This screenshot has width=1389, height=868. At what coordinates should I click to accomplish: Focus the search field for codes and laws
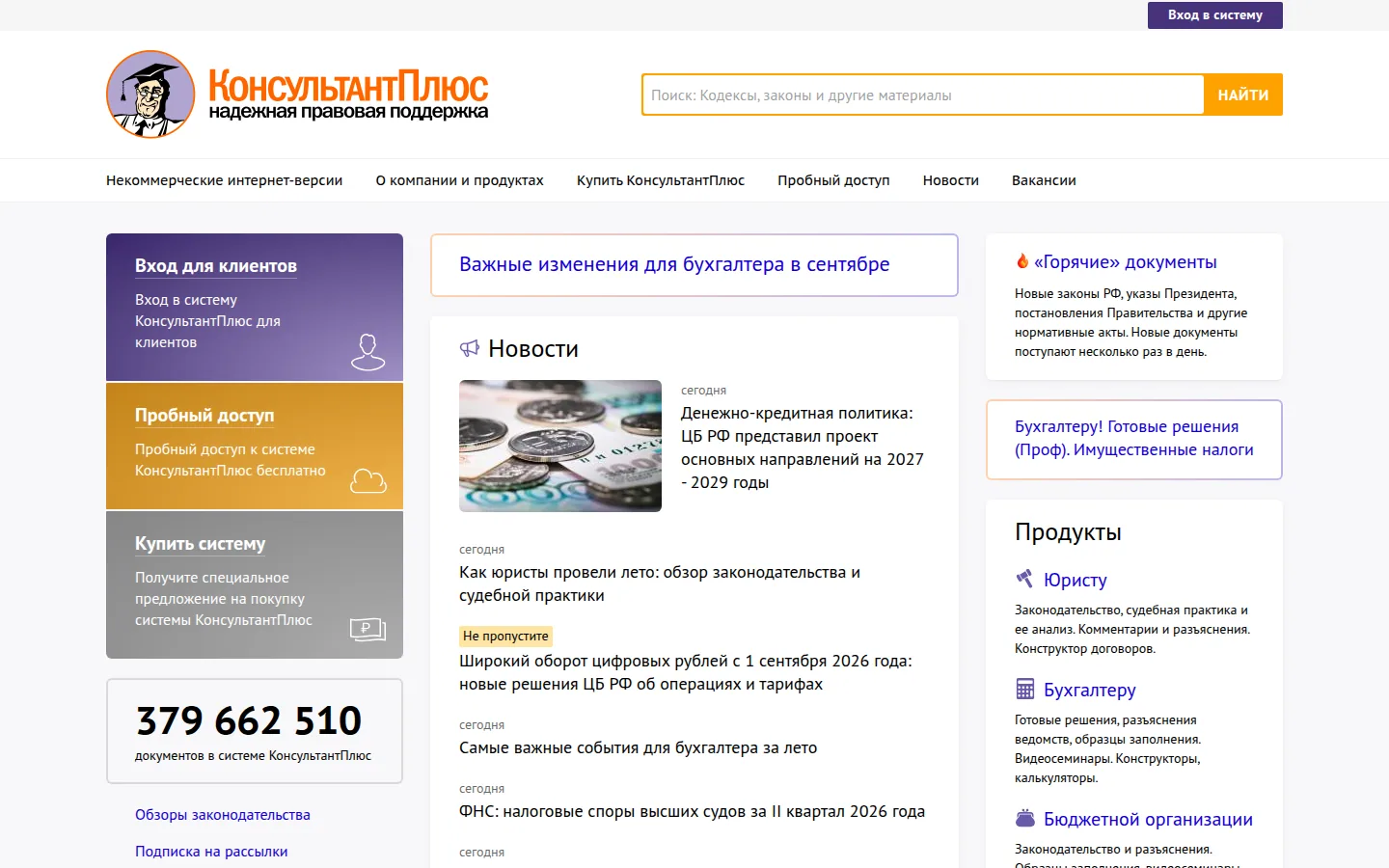923,95
